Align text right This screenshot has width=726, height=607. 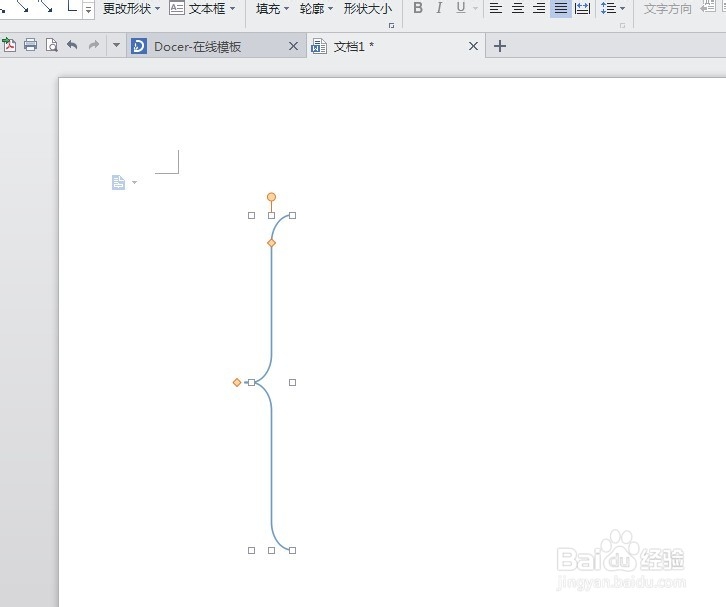[539, 8]
